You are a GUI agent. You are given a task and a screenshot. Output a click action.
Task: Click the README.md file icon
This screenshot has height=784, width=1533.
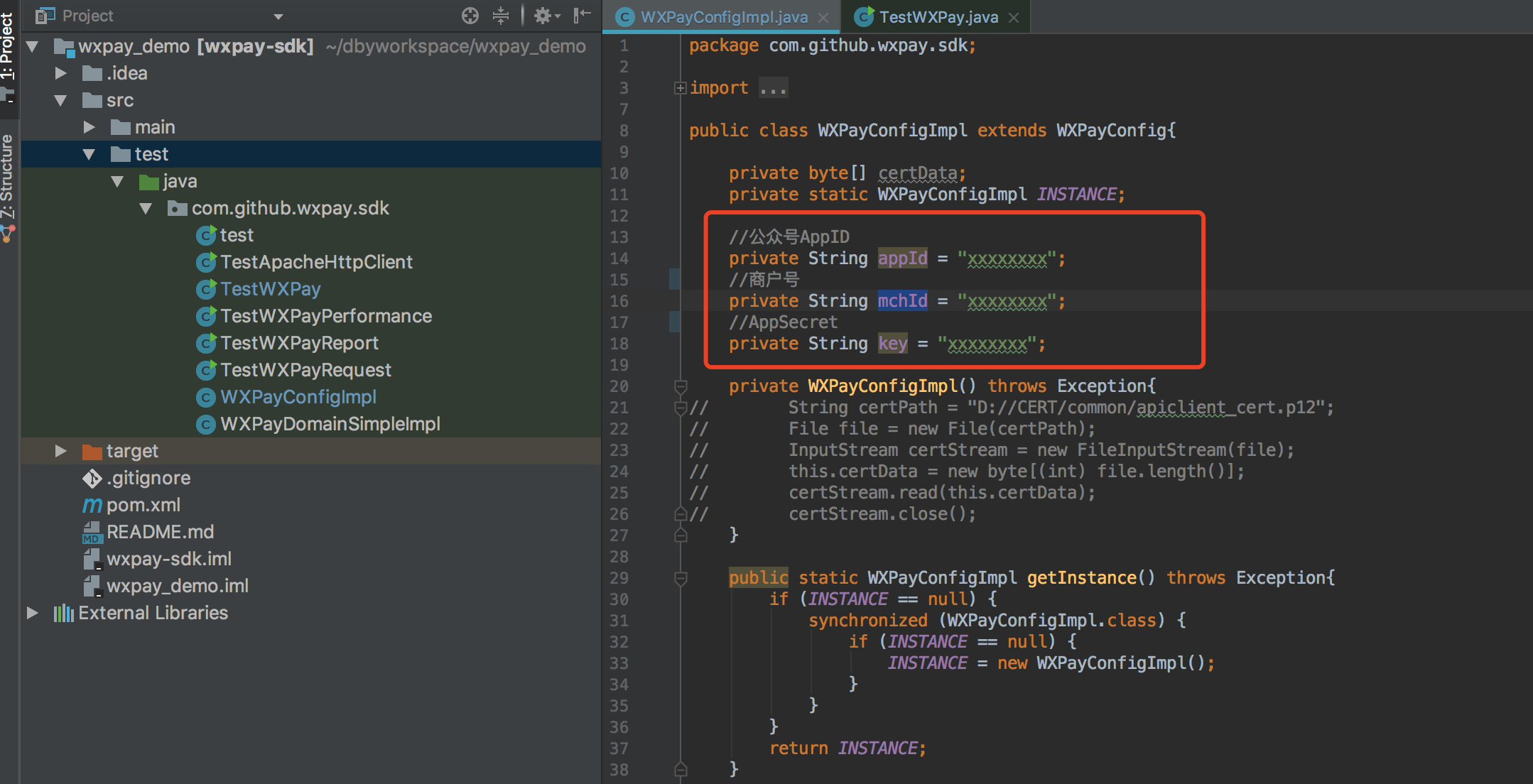point(92,533)
